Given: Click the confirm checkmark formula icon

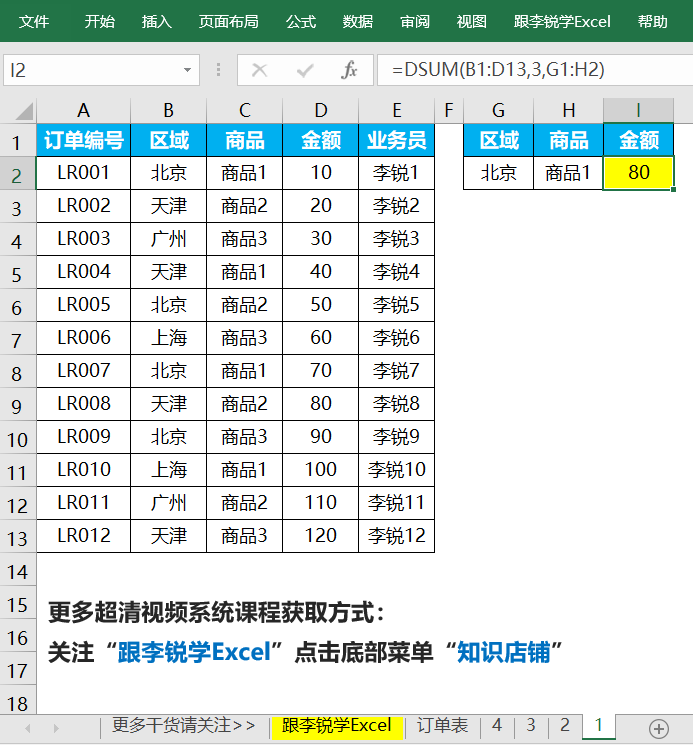Looking at the screenshot, I should (304, 70).
